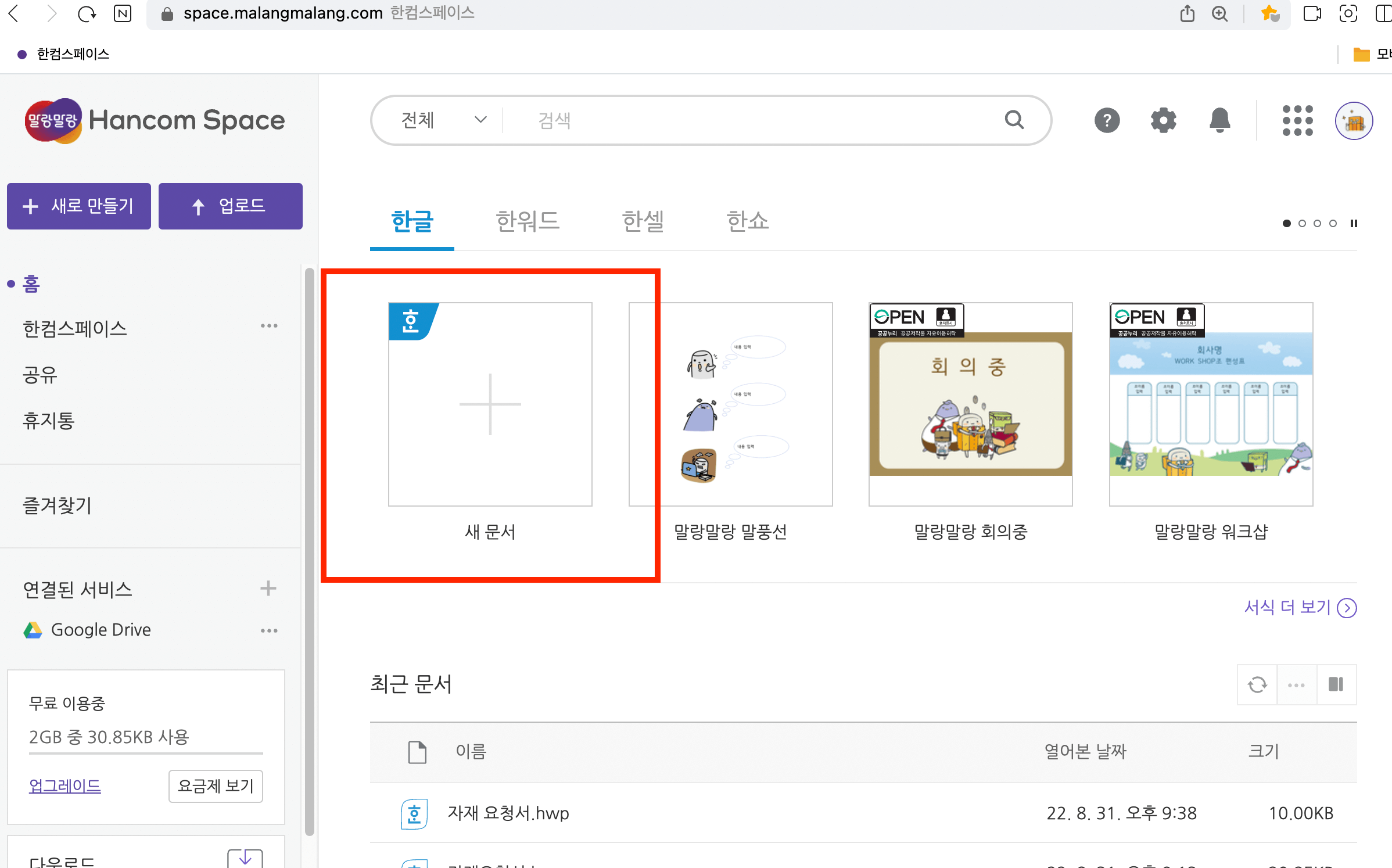Open the apps grid launcher
This screenshot has height=868, width=1392.
[x=1297, y=121]
